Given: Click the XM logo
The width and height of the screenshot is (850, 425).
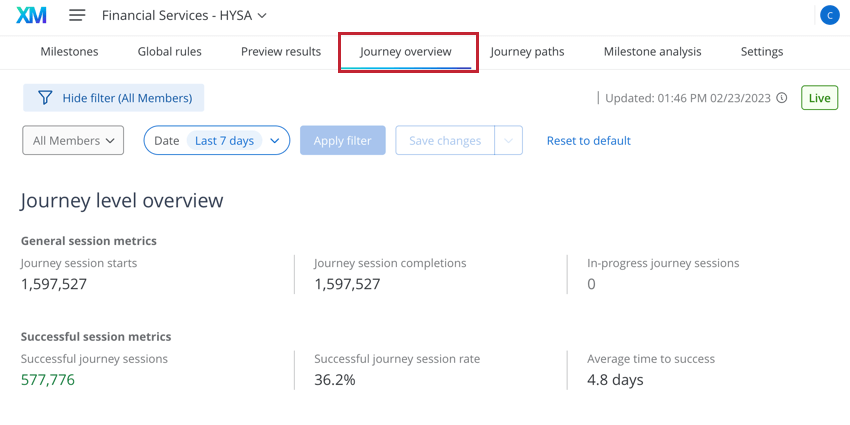Looking at the screenshot, I should click(31, 15).
